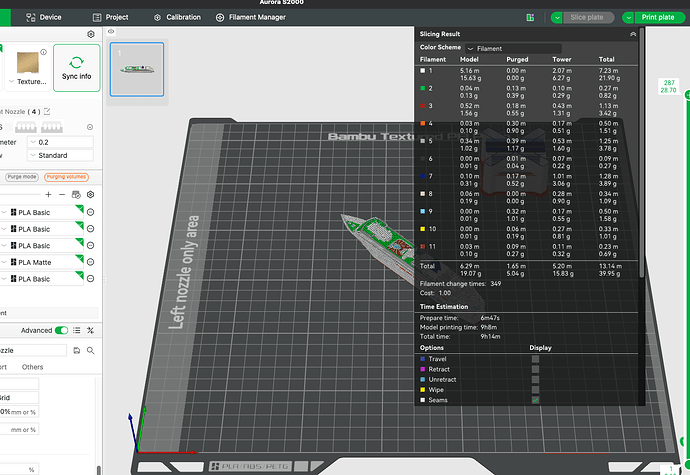Screen dimensions: 690x475
Task: Click edit icon beside first PLA Basic
Action: point(91,212)
